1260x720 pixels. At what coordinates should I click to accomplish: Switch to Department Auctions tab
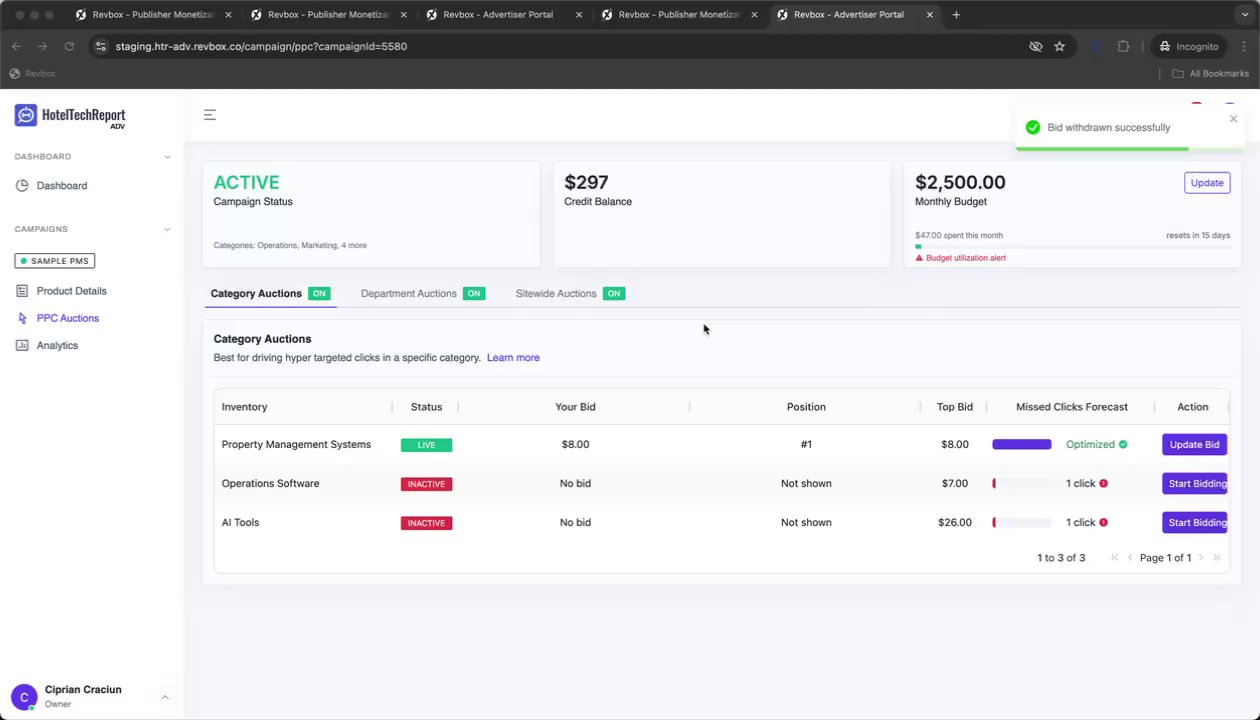pyautogui.click(x=408, y=293)
